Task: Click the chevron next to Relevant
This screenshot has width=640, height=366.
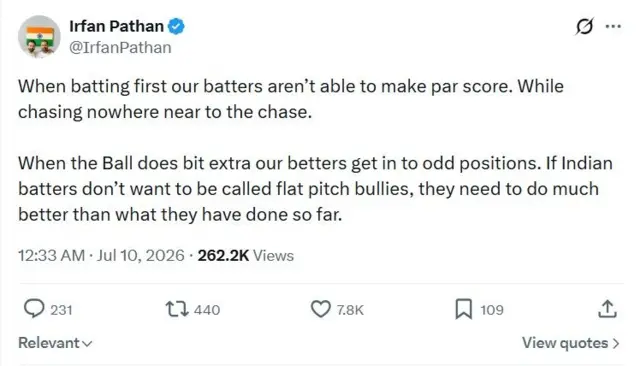Action: pyautogui.click(x=87, y=344)
